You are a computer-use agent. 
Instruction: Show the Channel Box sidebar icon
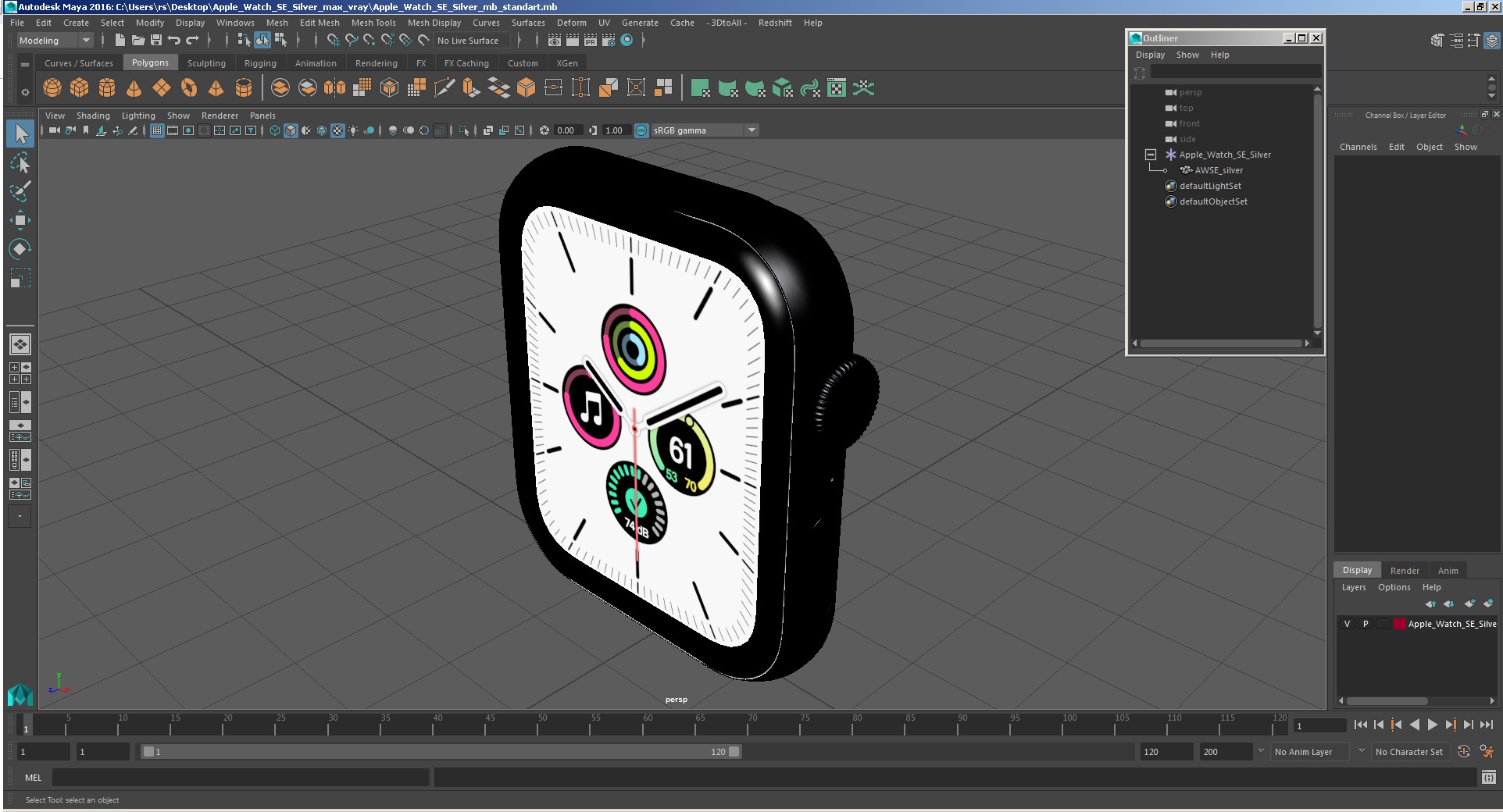click(x=1492, y=41)
